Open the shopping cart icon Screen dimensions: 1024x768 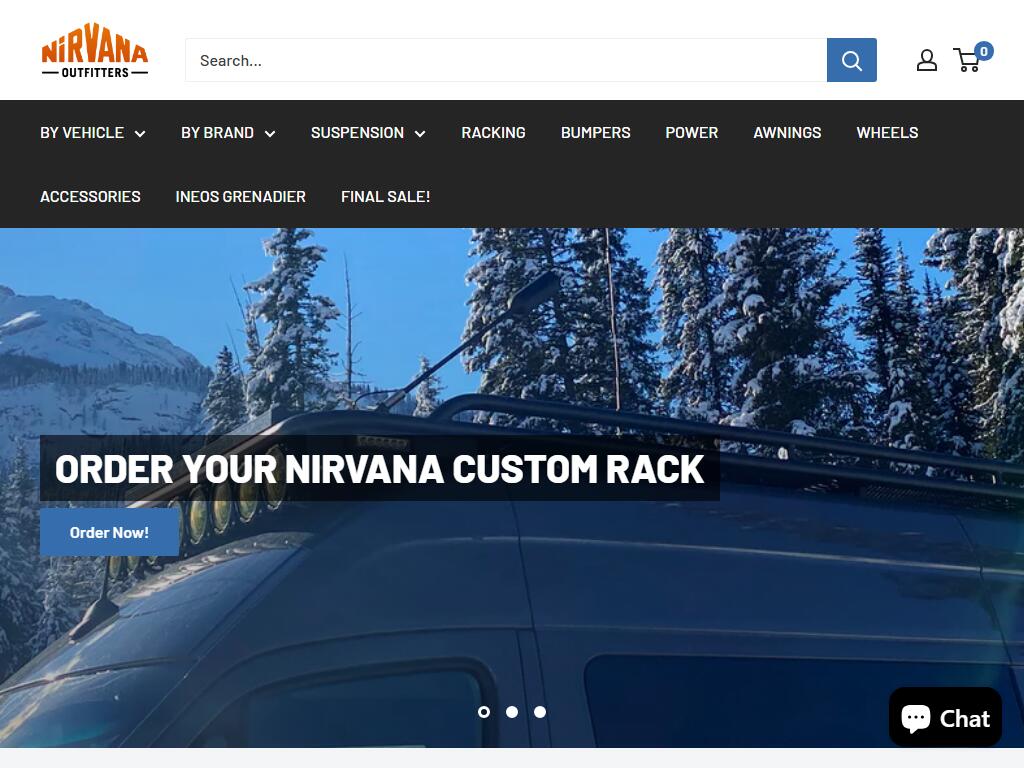pos(967,61)
